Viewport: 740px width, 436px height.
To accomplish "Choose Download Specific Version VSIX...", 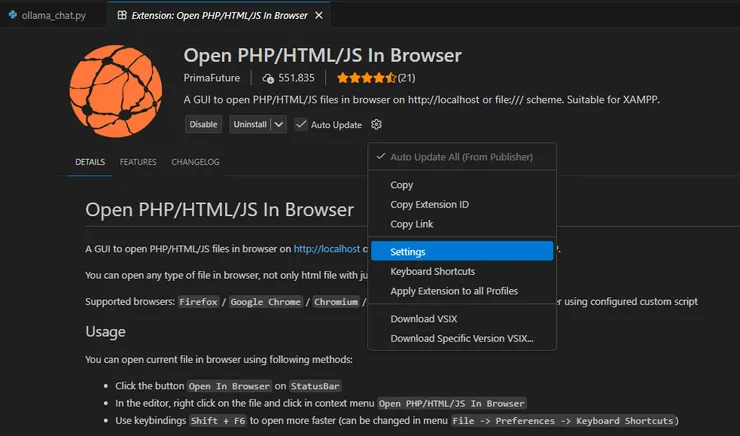I will (x=462, y=338).
